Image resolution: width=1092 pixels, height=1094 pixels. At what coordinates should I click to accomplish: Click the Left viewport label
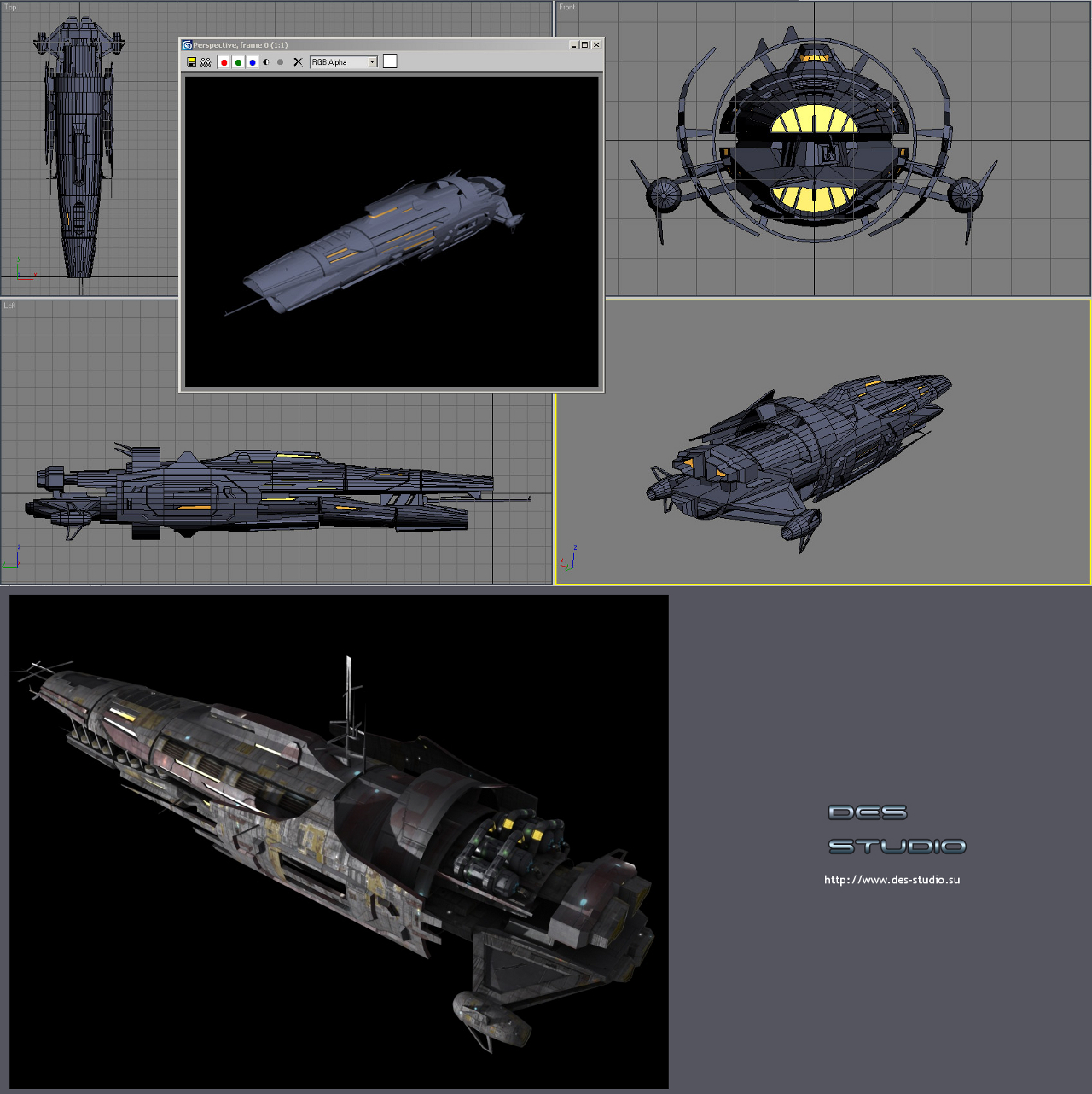[9, 306]
